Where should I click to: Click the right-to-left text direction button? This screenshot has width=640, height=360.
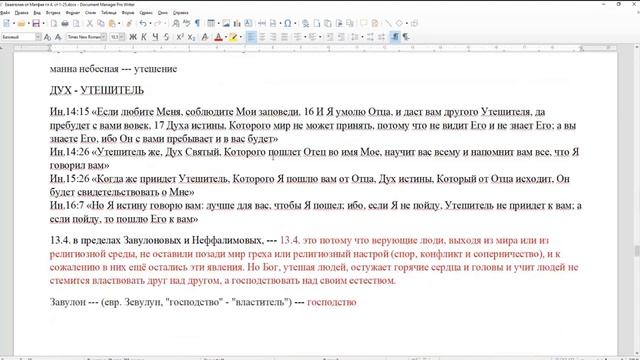406,37
